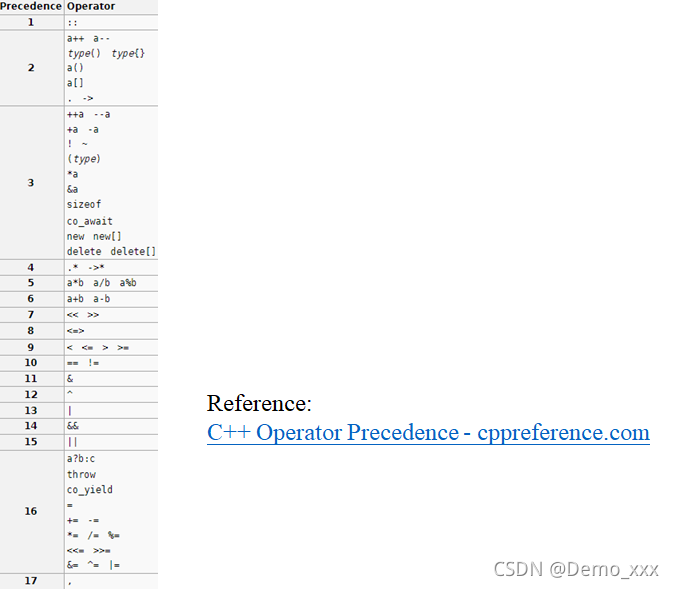Click the '(type)' C-style cast text
This screenshot has width=674, height=589.
[x=84, y=159]
